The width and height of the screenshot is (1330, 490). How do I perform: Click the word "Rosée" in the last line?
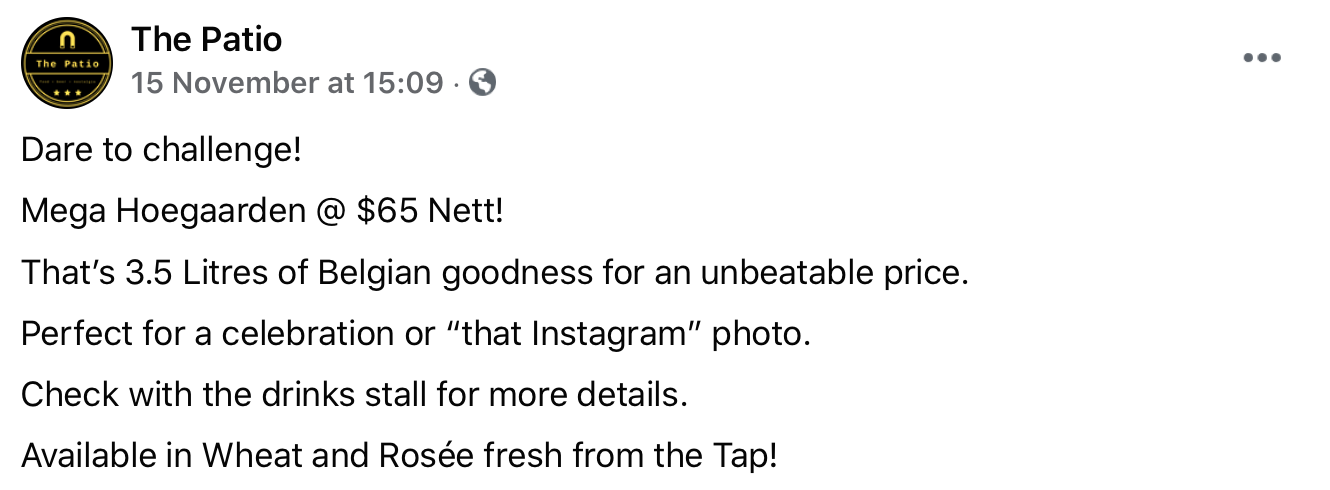pos(423,456)
